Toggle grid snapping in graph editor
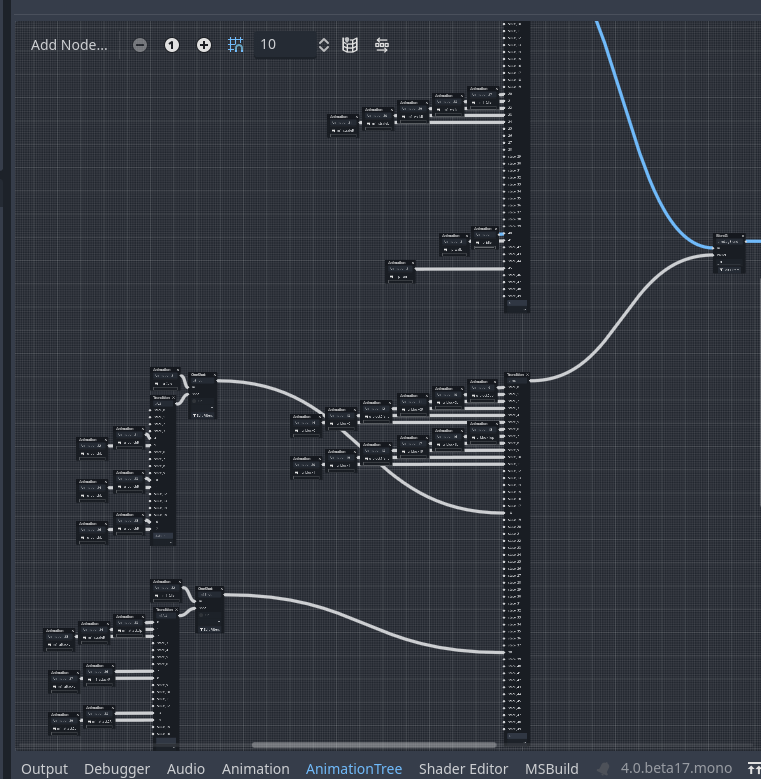This screenshot has height=779, width=761. 235,45
